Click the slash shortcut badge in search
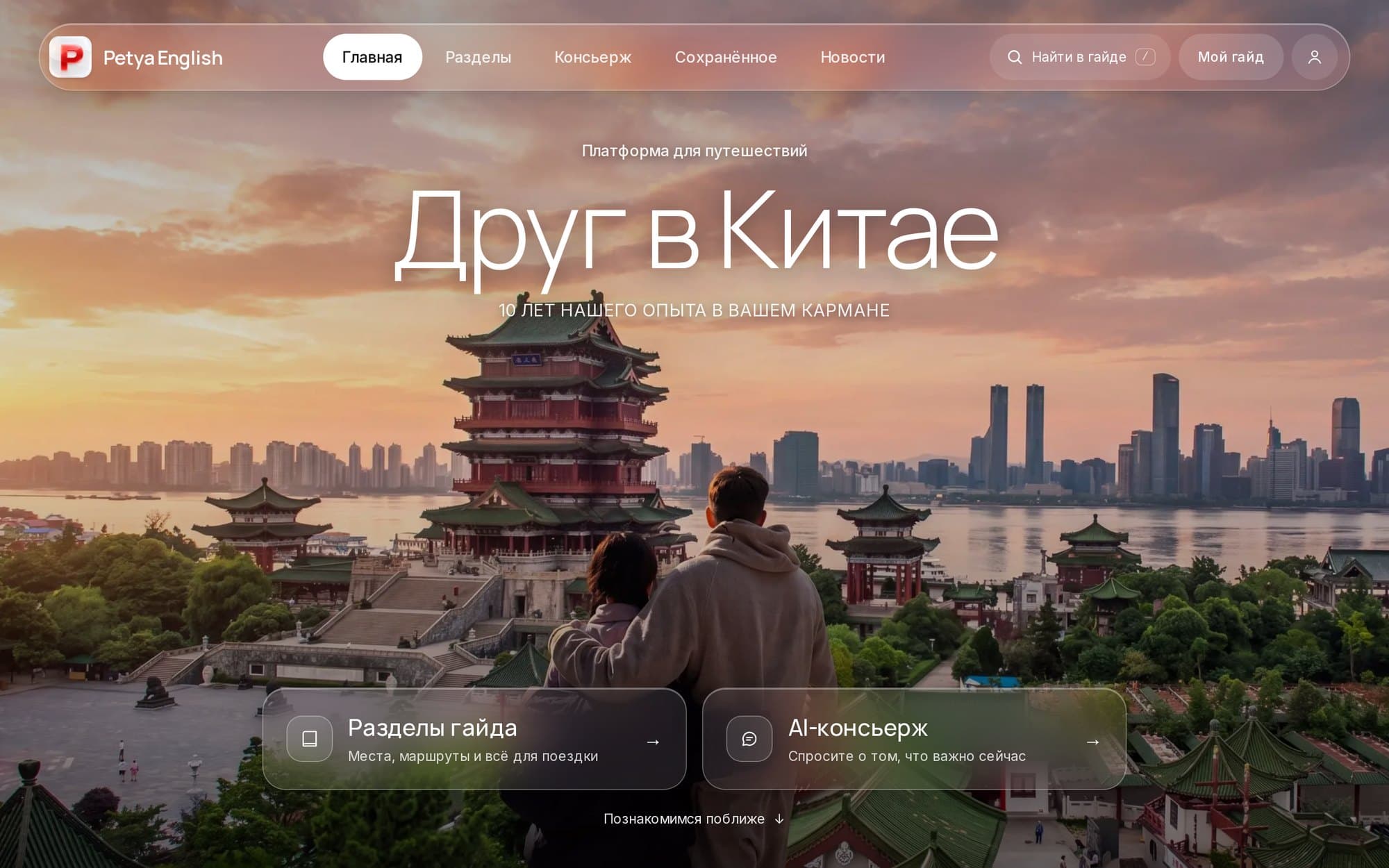Screen dimensions: 1389x868 click(1145, 57)
